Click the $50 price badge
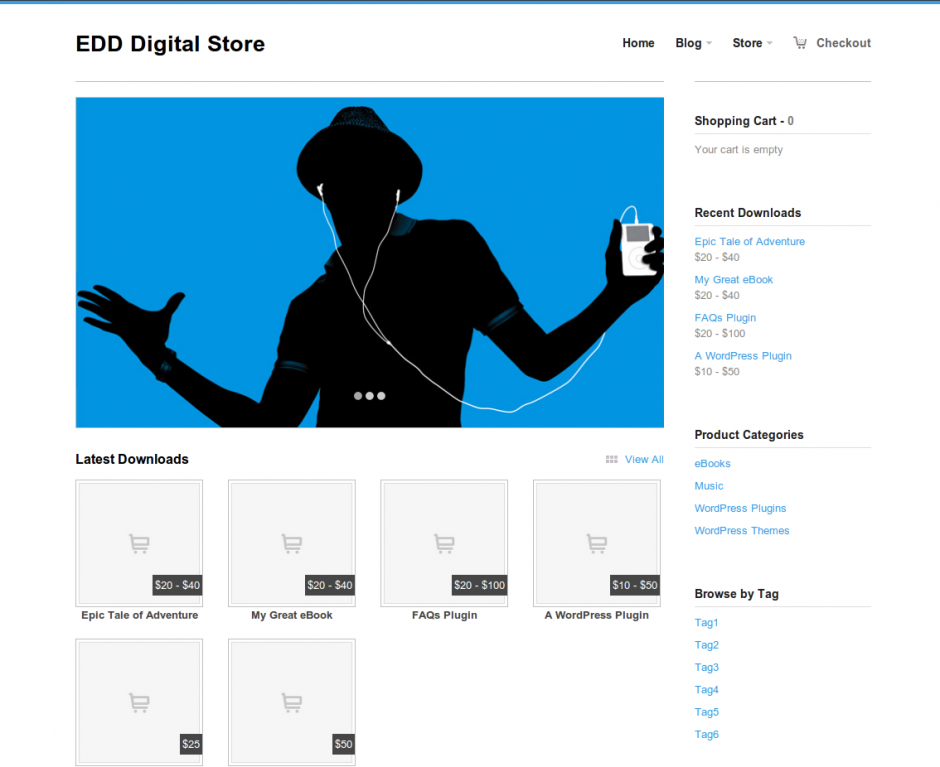940x767 pixels. point(344,744)
